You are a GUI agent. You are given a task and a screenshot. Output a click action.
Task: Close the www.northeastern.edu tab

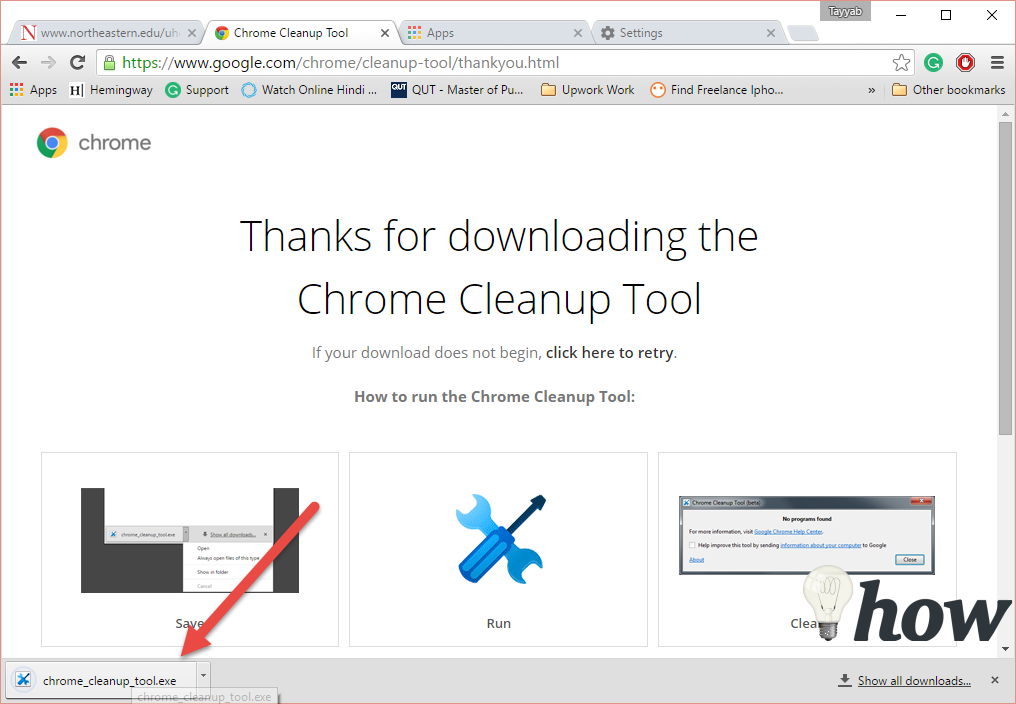tap(192, 32)
